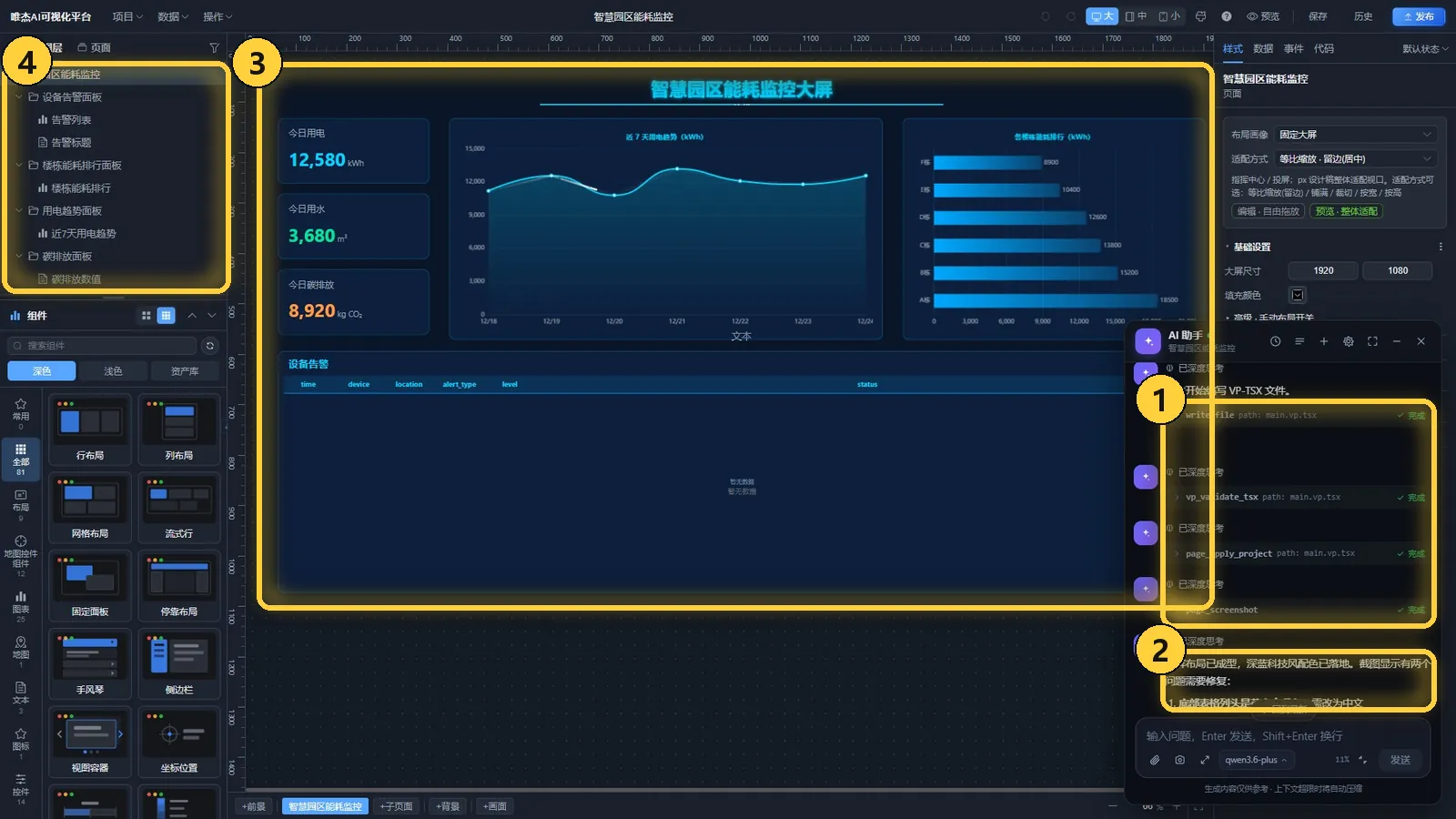Select the 常用 favorites category in sidebar
Viewport: 1456px width, 819px height.
pyautogui.click(x=21, y=413)
